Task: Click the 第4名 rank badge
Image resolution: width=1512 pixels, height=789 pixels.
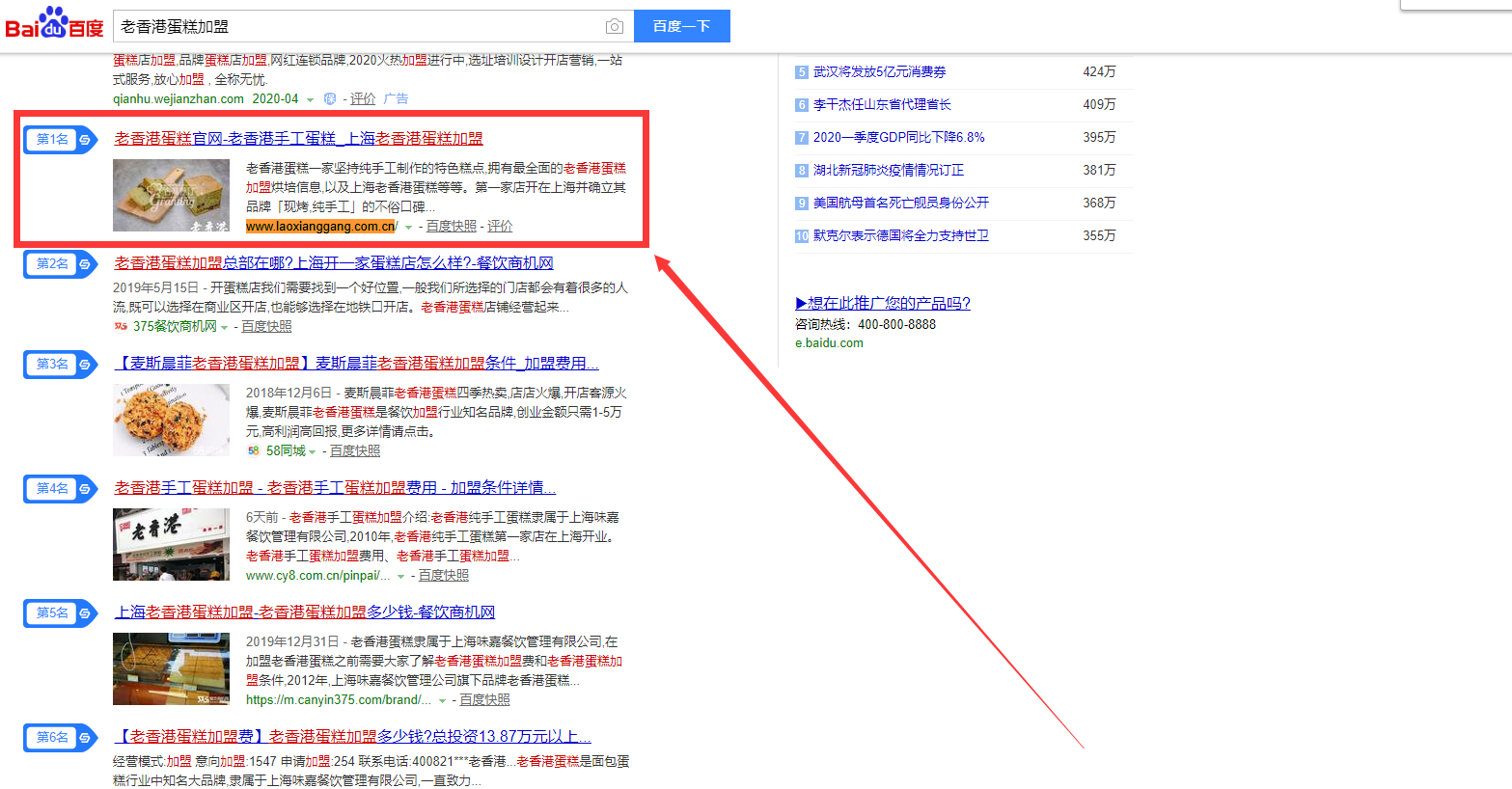Action: pos(60,488)
